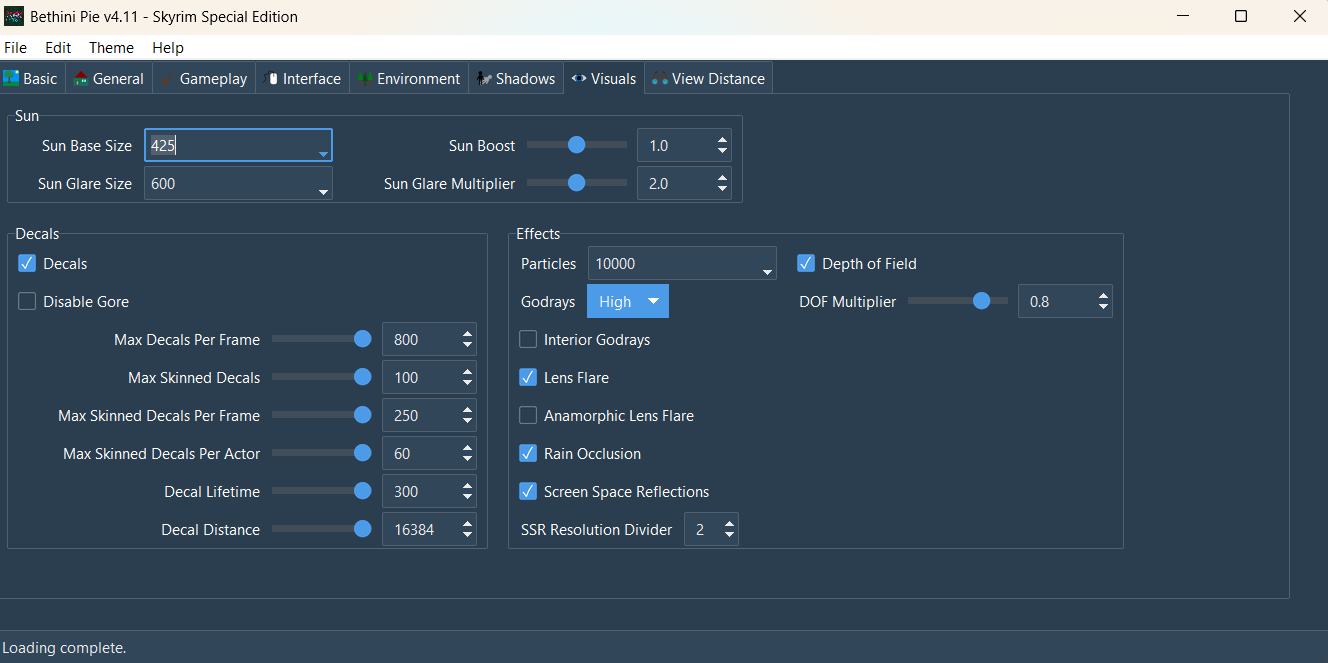
Task: Switch to the Gameplay tab
Action: tap(204, 79)
